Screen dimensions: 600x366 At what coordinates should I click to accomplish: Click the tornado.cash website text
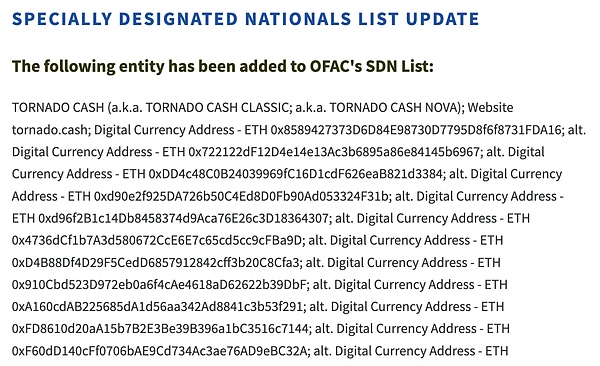50,130
